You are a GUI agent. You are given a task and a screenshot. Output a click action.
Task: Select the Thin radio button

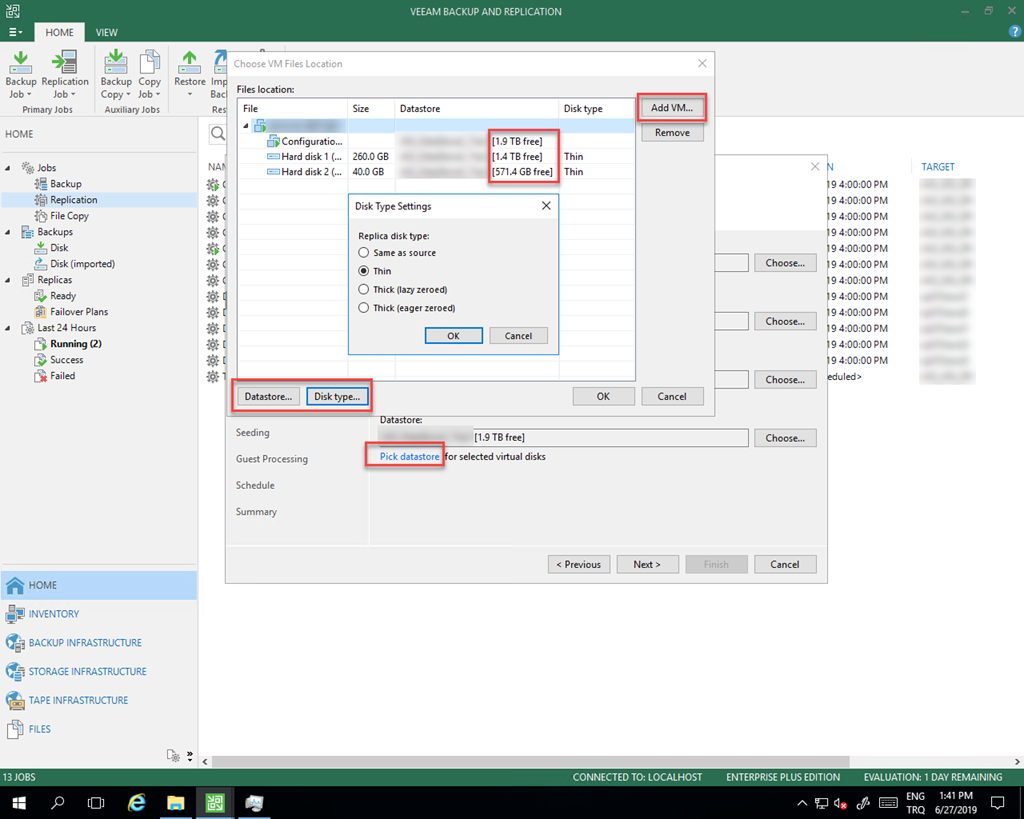[364, 270]
